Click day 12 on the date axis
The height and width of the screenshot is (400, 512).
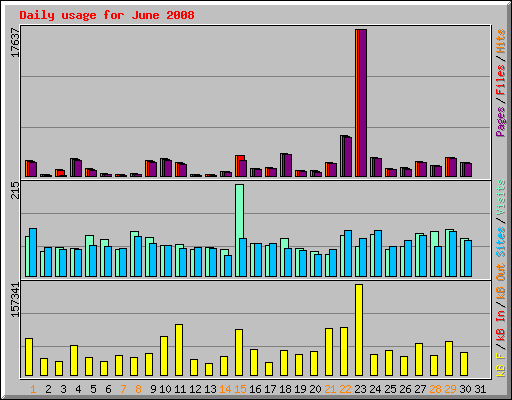point(195,389)
